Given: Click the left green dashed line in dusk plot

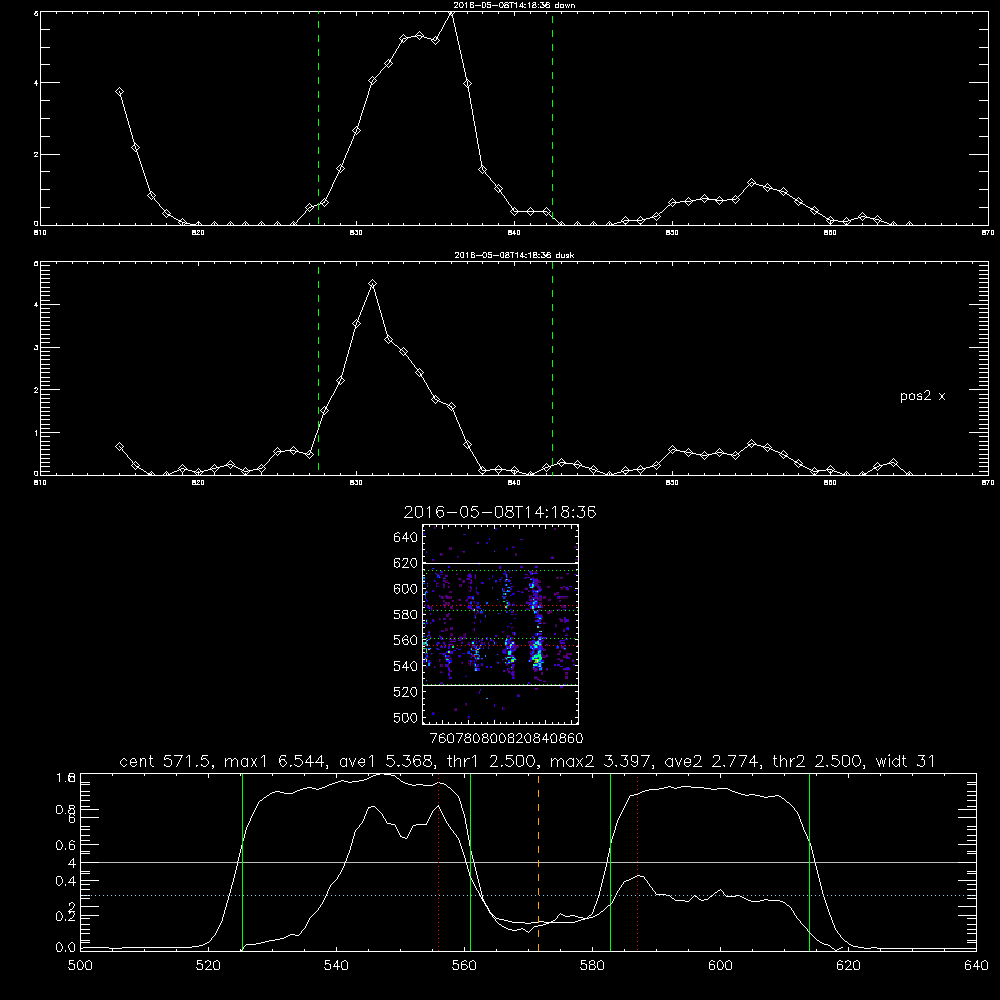Looking at the screenshot, I should pos(318,368).
